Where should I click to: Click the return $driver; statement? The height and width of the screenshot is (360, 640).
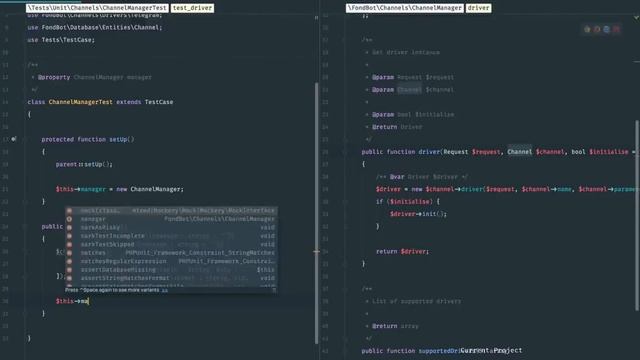click(402, 251)
